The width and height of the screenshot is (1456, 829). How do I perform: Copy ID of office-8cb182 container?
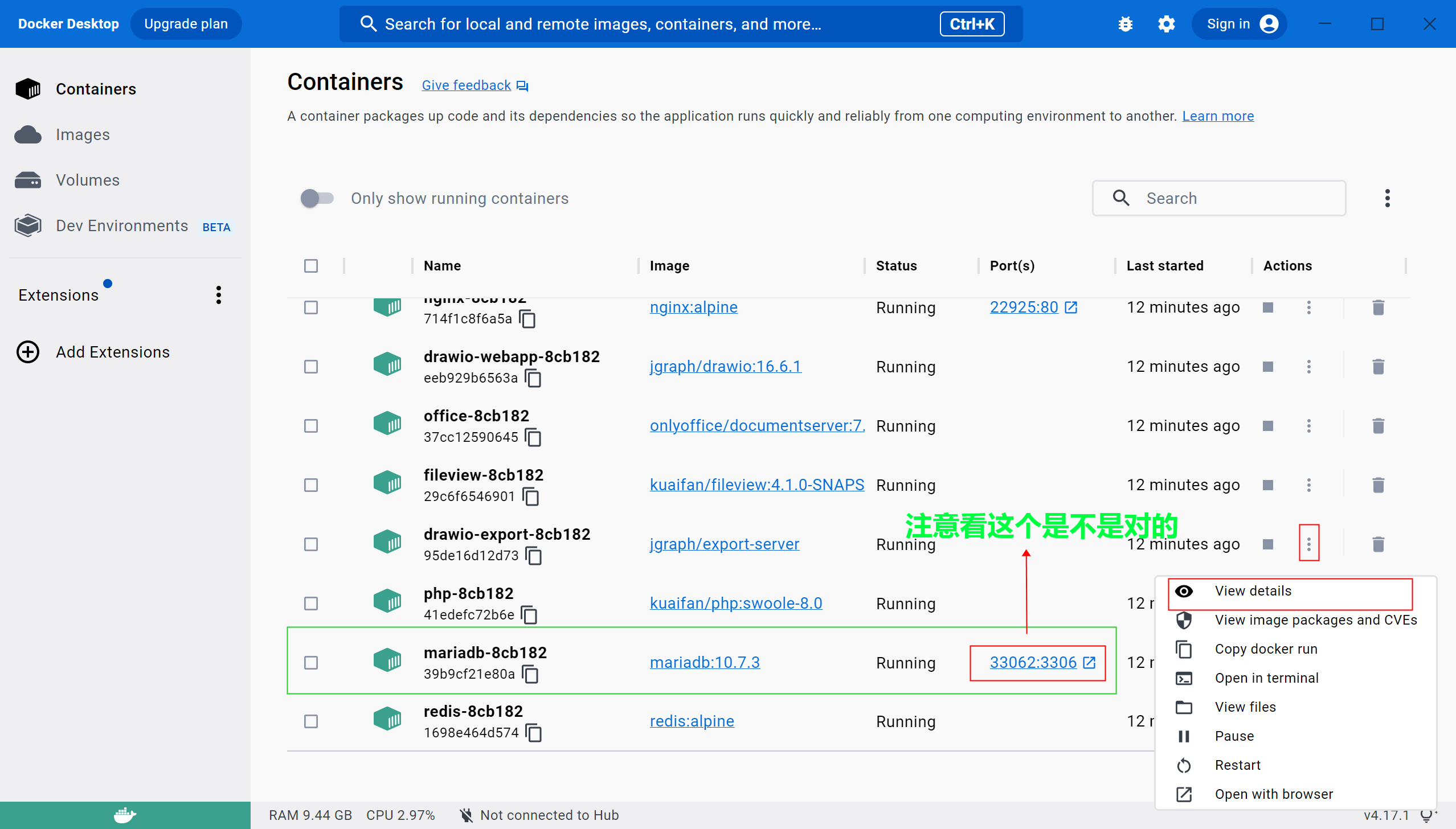pos(533,438)
